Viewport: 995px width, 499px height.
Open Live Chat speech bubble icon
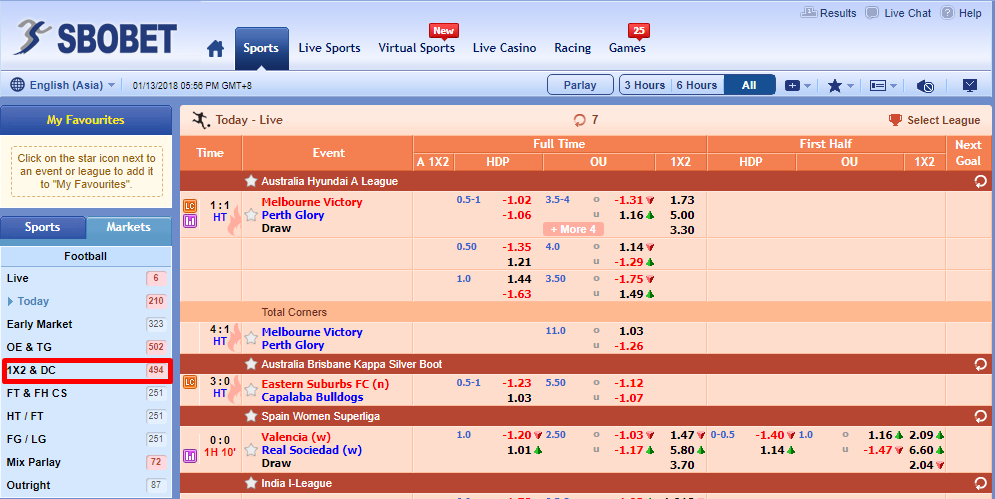pyautogui.click(x=873, y=13)
